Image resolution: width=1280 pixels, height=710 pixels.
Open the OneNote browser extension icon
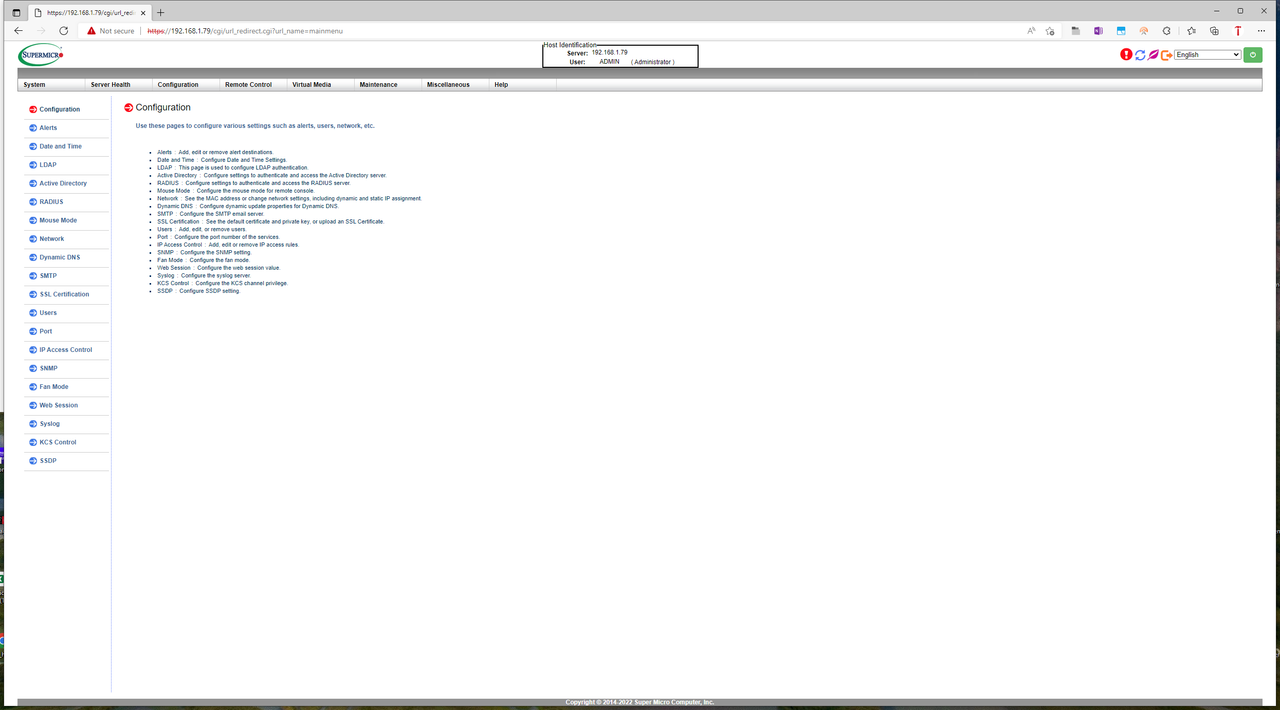click(x=1098, y=31)
